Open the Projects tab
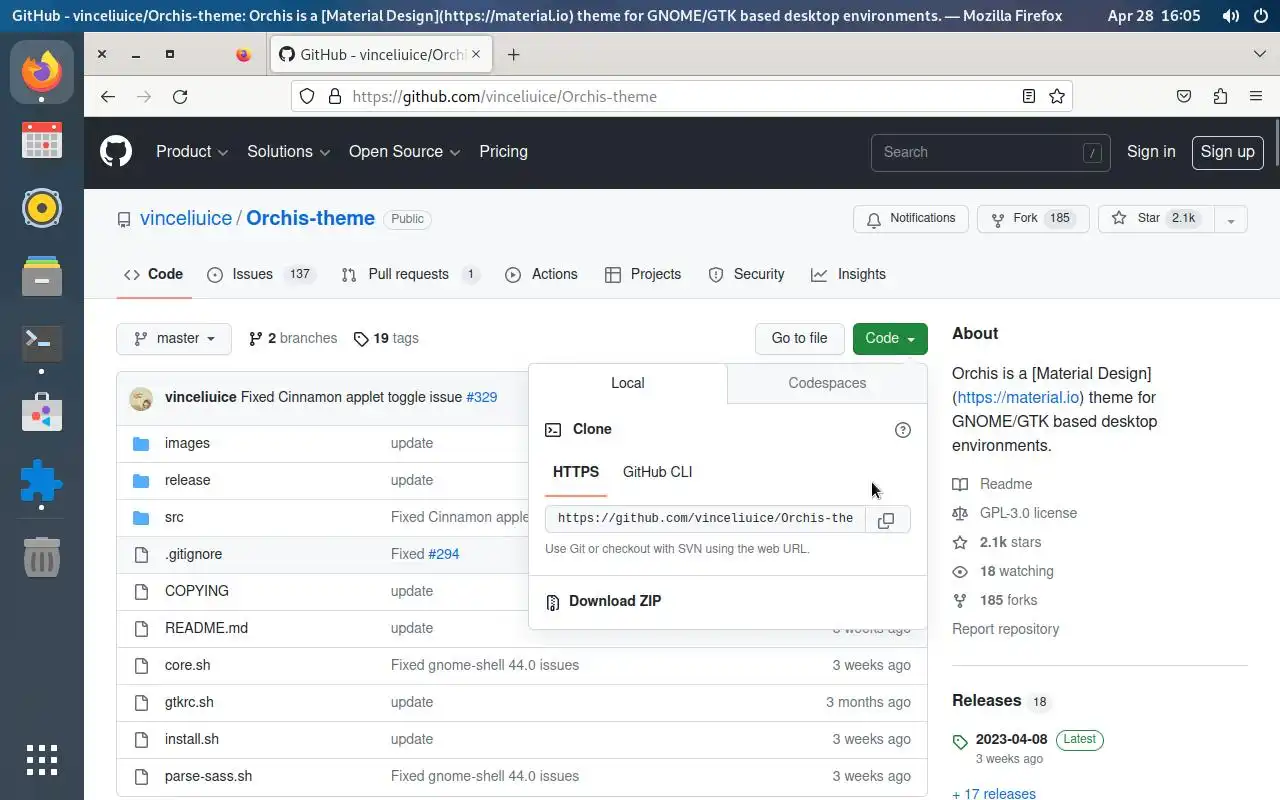The image size is (1280, 800). [643, 275]
